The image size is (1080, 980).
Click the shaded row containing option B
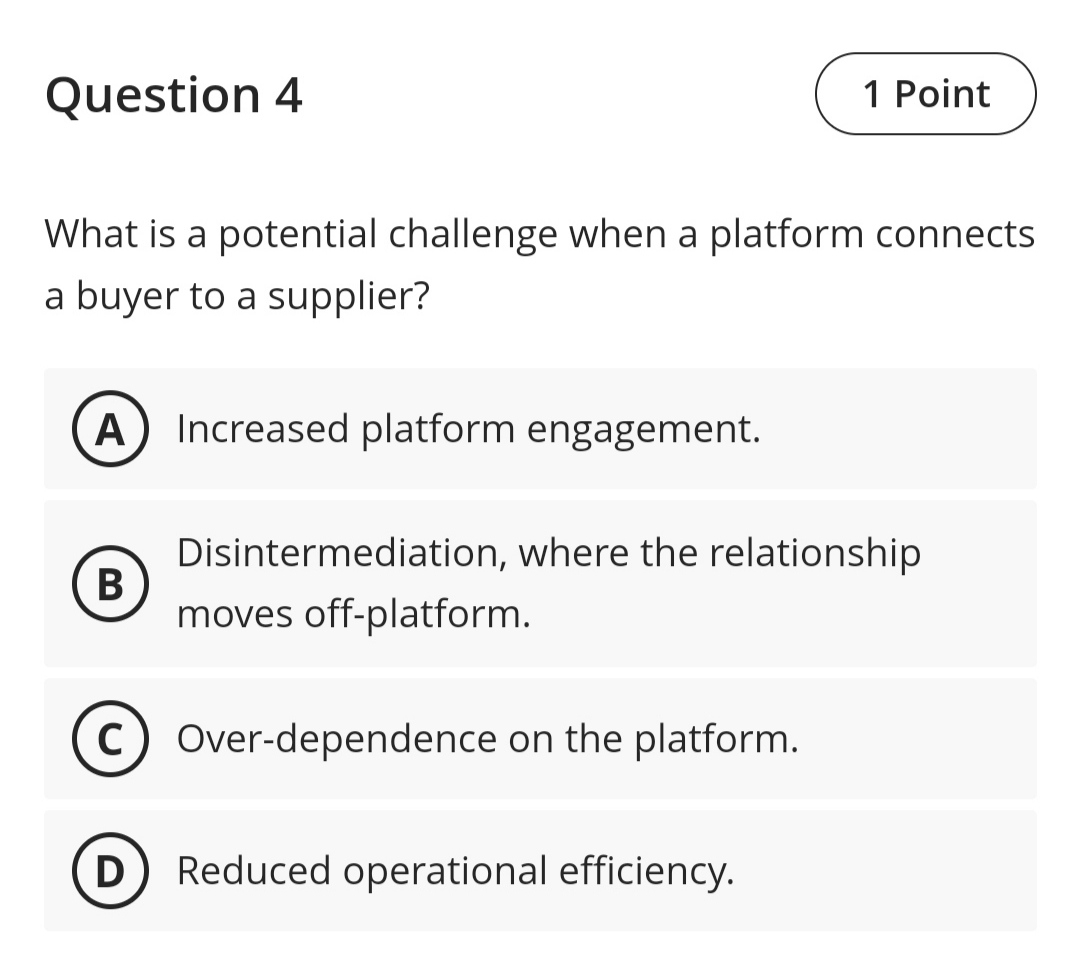point(540,583)
